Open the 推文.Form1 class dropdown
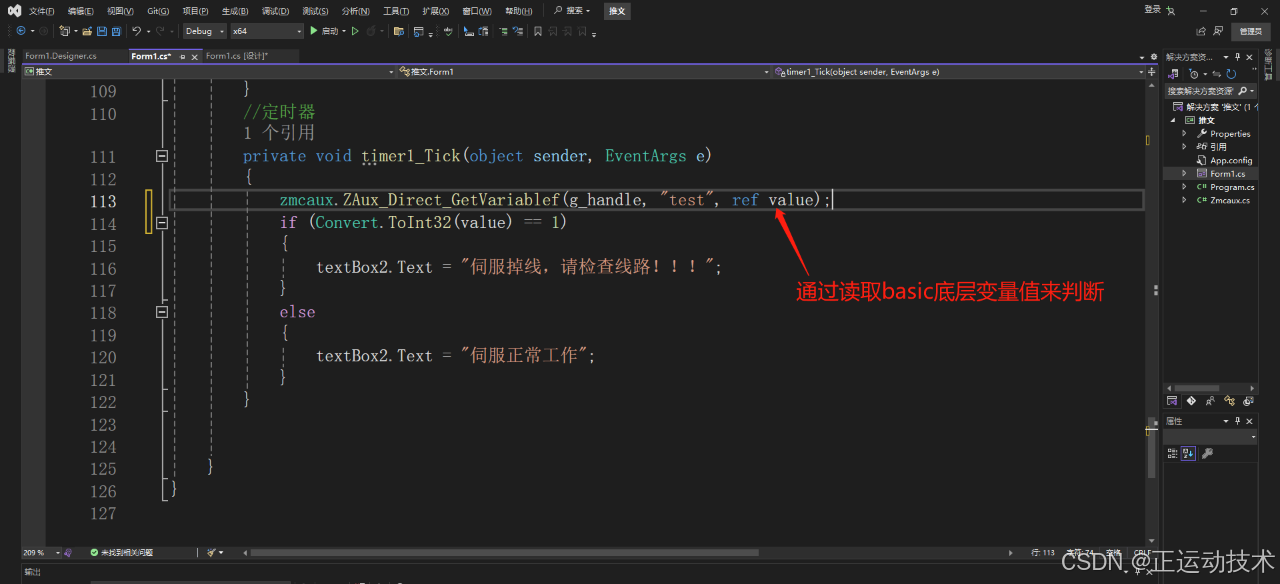This screenshot has height=584, width=1280. [x=584, y=72]
